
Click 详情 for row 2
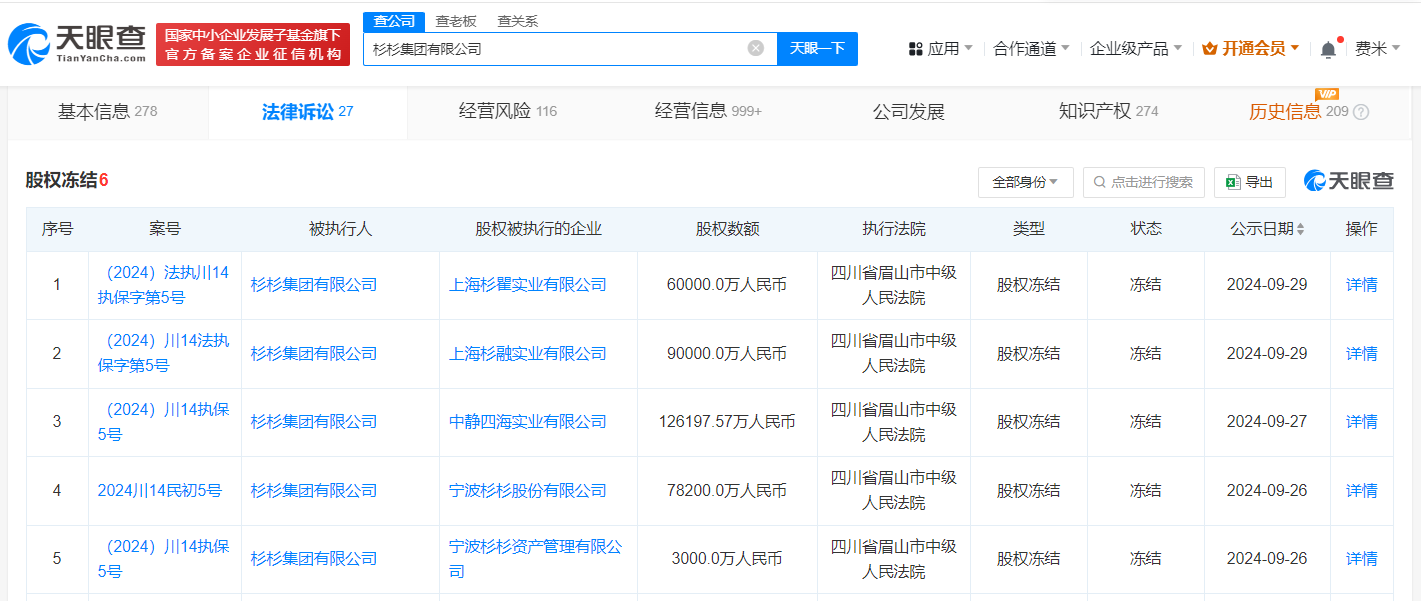tap(1362, 353)
